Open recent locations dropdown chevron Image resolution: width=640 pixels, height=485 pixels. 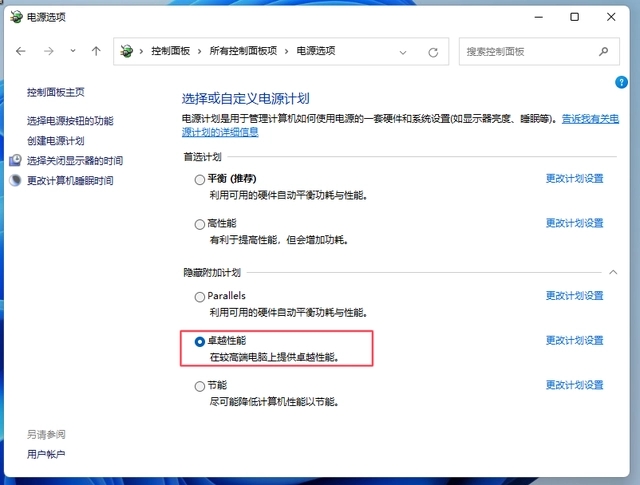pos(73,51)
